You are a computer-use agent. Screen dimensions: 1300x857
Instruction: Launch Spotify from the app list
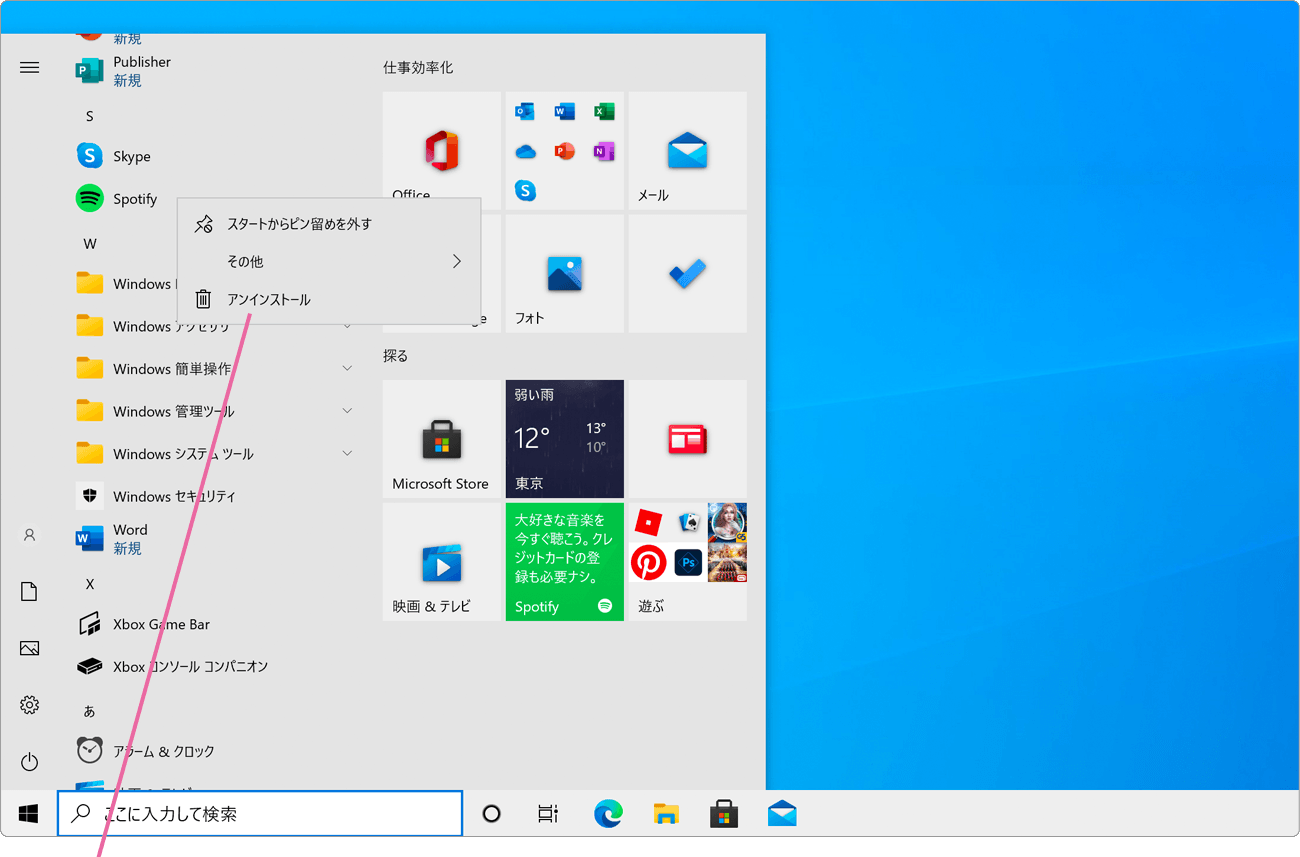coord(117,198)
